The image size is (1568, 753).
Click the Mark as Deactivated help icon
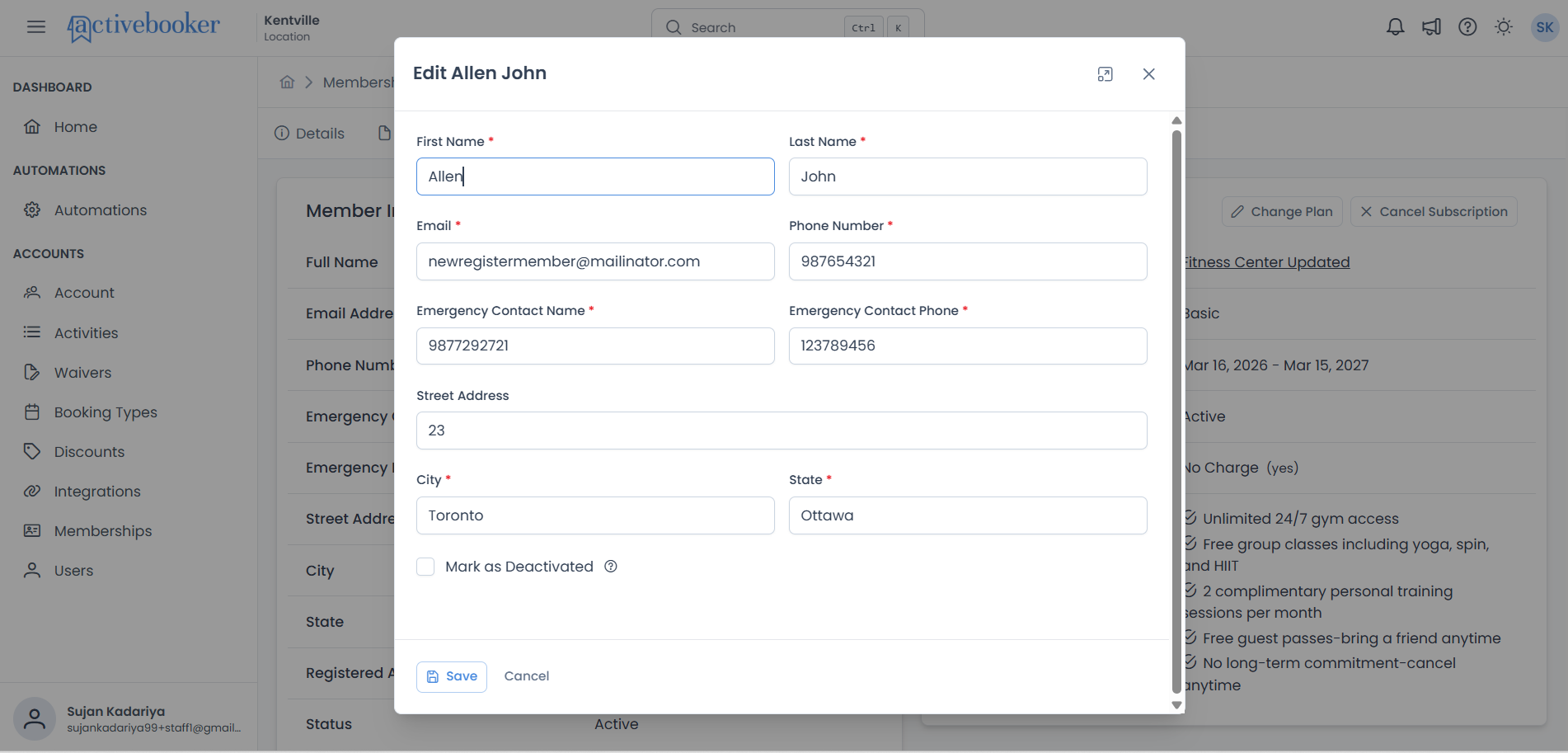coord(611,567)
